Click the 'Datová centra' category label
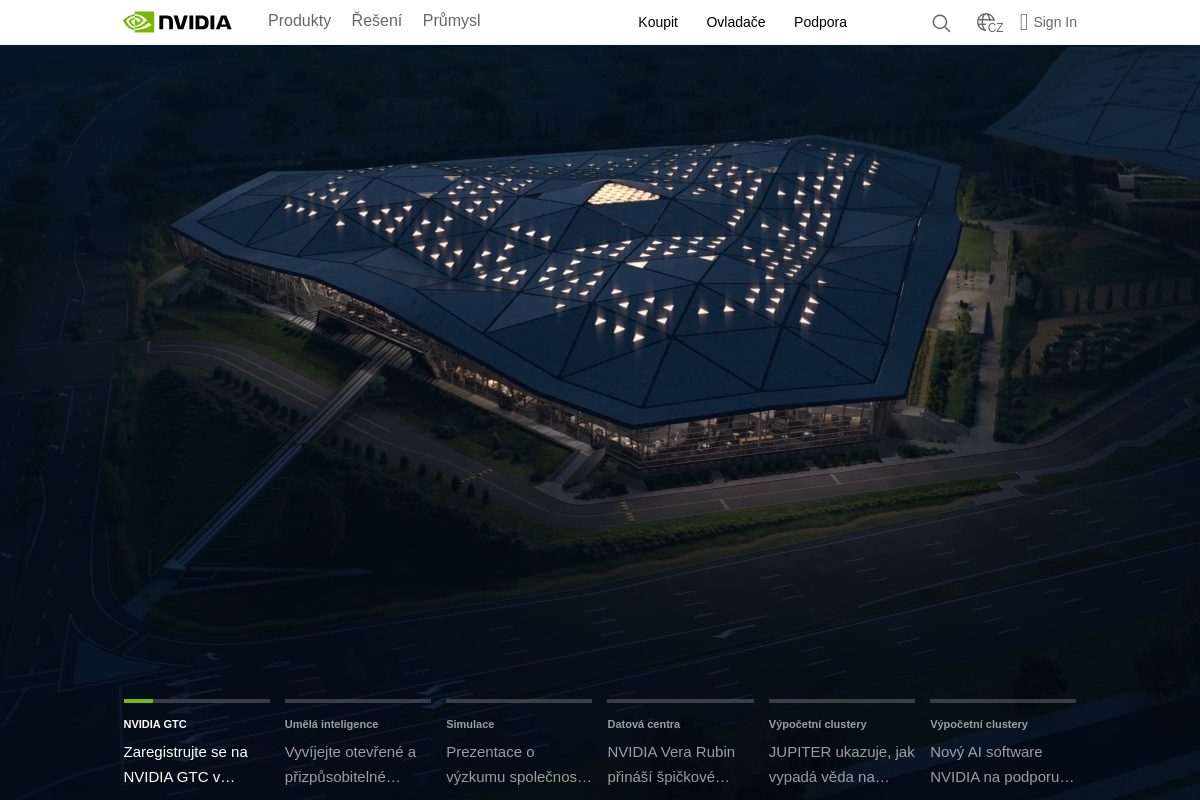Image resolution: width=1200 pixels, height=800 pixels. click(x=643, y=724)
